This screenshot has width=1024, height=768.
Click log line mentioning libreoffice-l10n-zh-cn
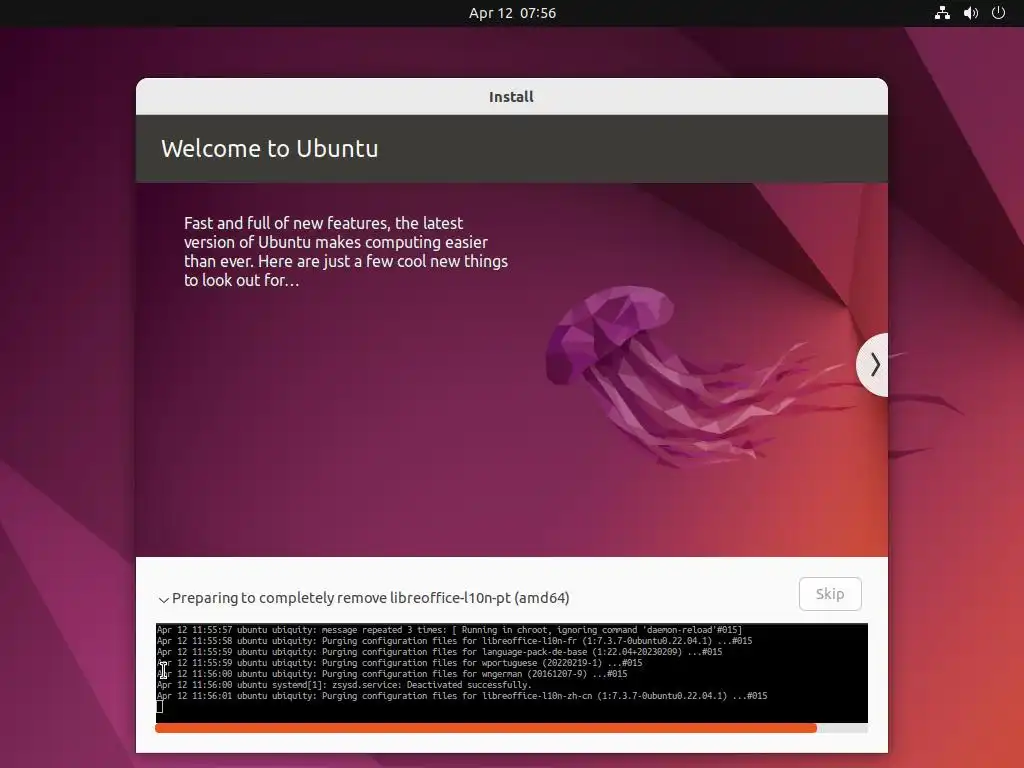click(462, 696)
